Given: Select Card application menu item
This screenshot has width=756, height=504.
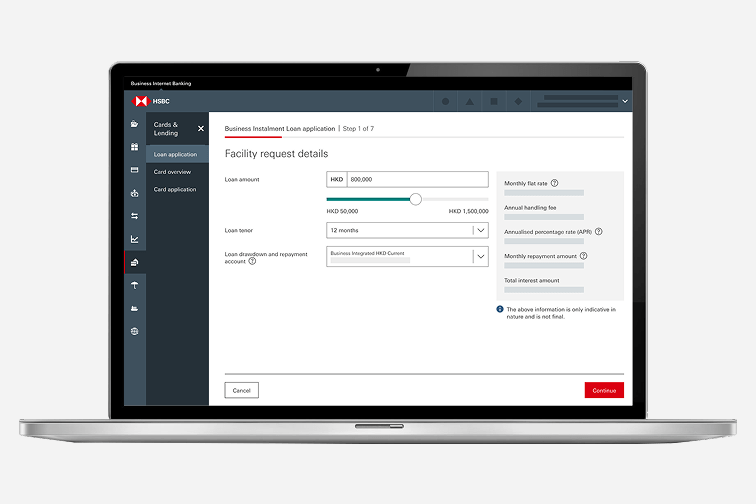Looking at the screenshot, I should coord(175,190).
